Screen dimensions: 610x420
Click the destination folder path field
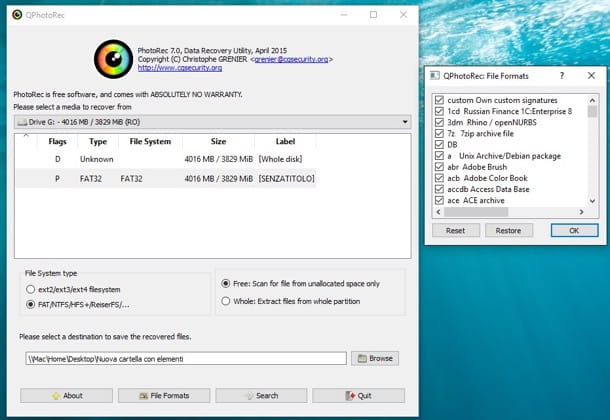coord(186,359)
